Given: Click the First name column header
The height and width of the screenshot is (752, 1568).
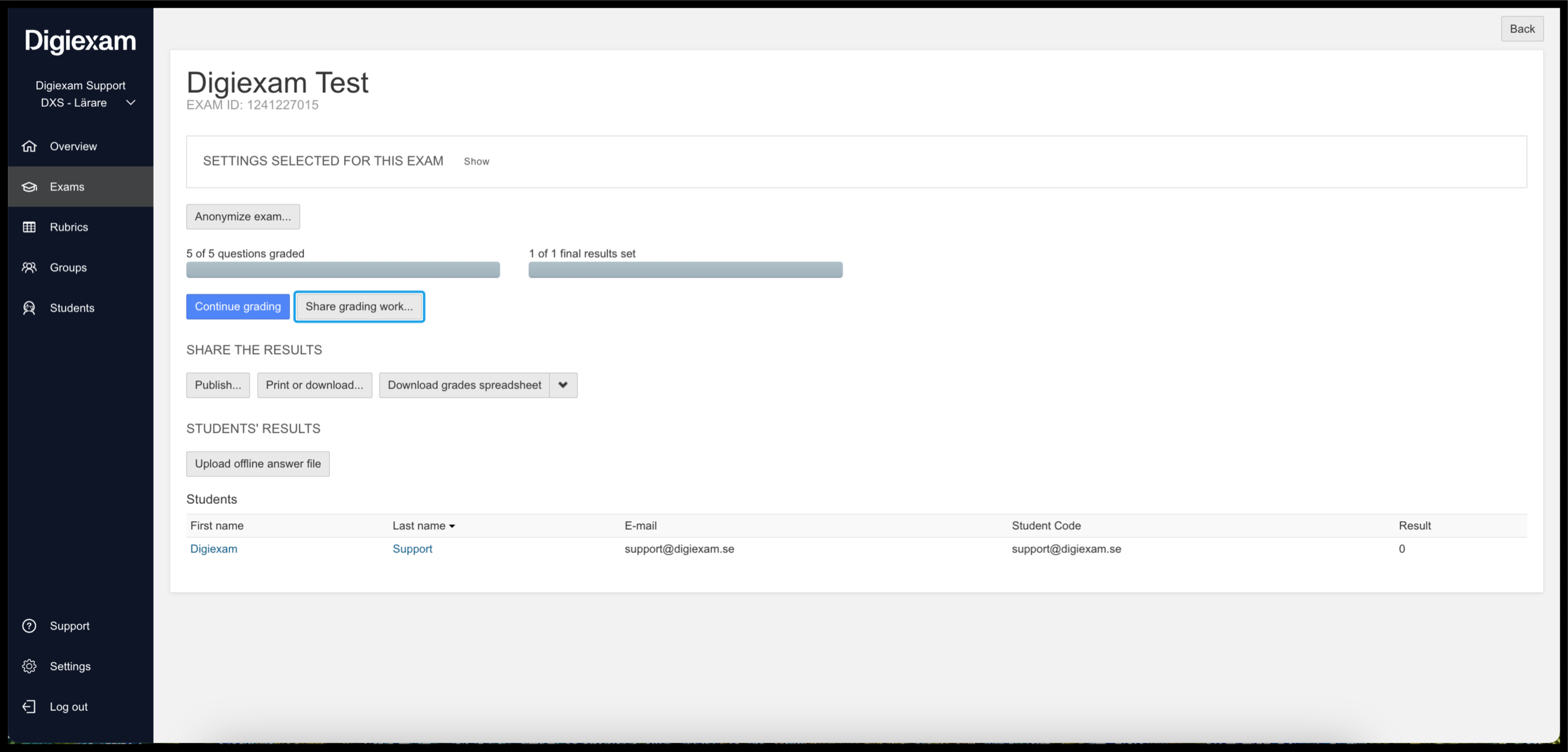Looking at the screenshot, I should 217,525.
